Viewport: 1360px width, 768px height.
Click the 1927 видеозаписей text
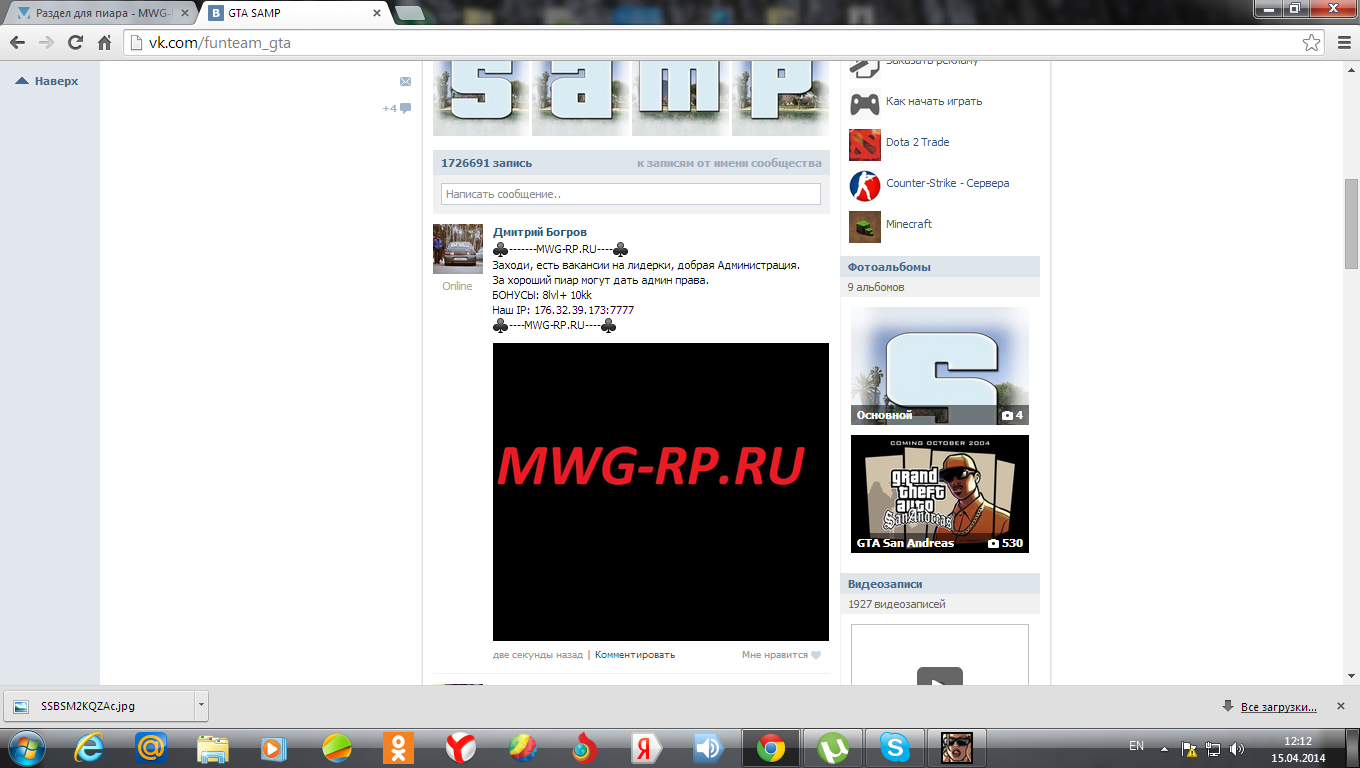(x=897, y=604)
